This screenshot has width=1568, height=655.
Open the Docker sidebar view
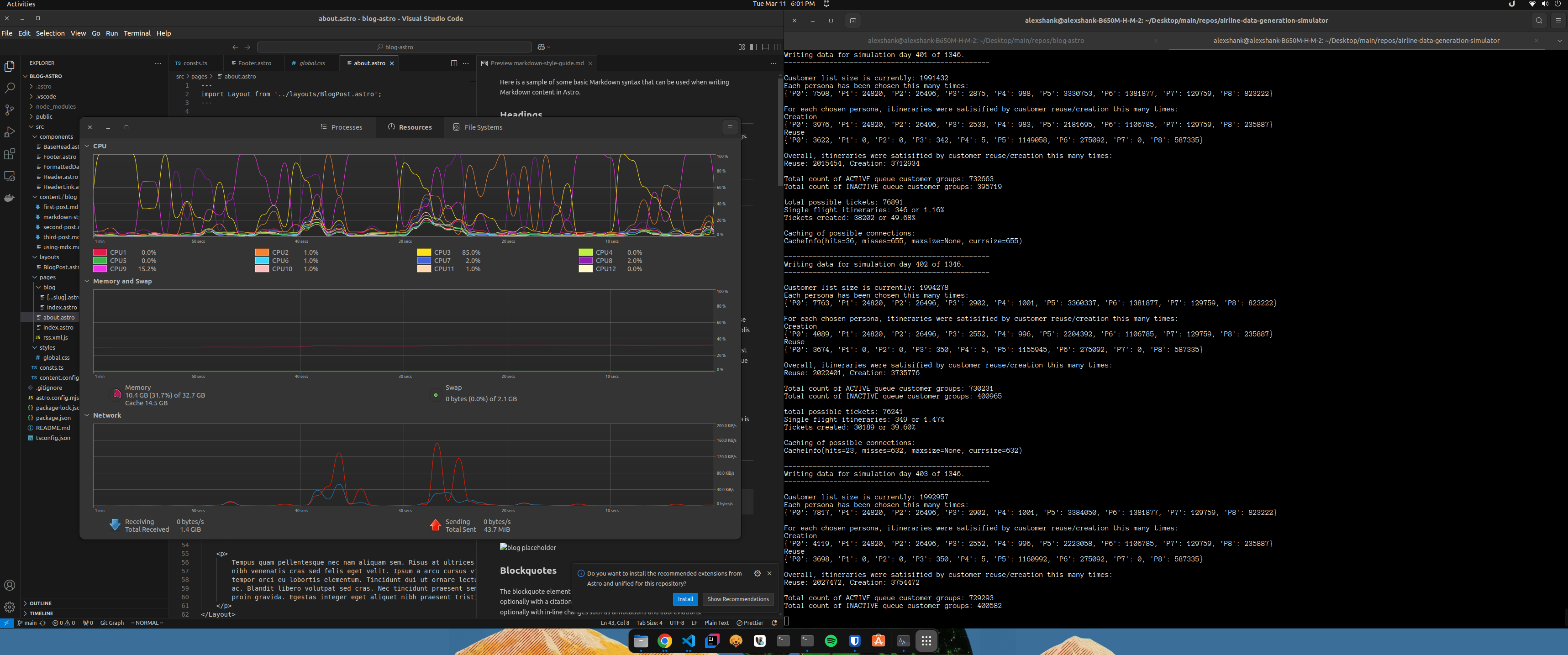[x=9, y=198]
